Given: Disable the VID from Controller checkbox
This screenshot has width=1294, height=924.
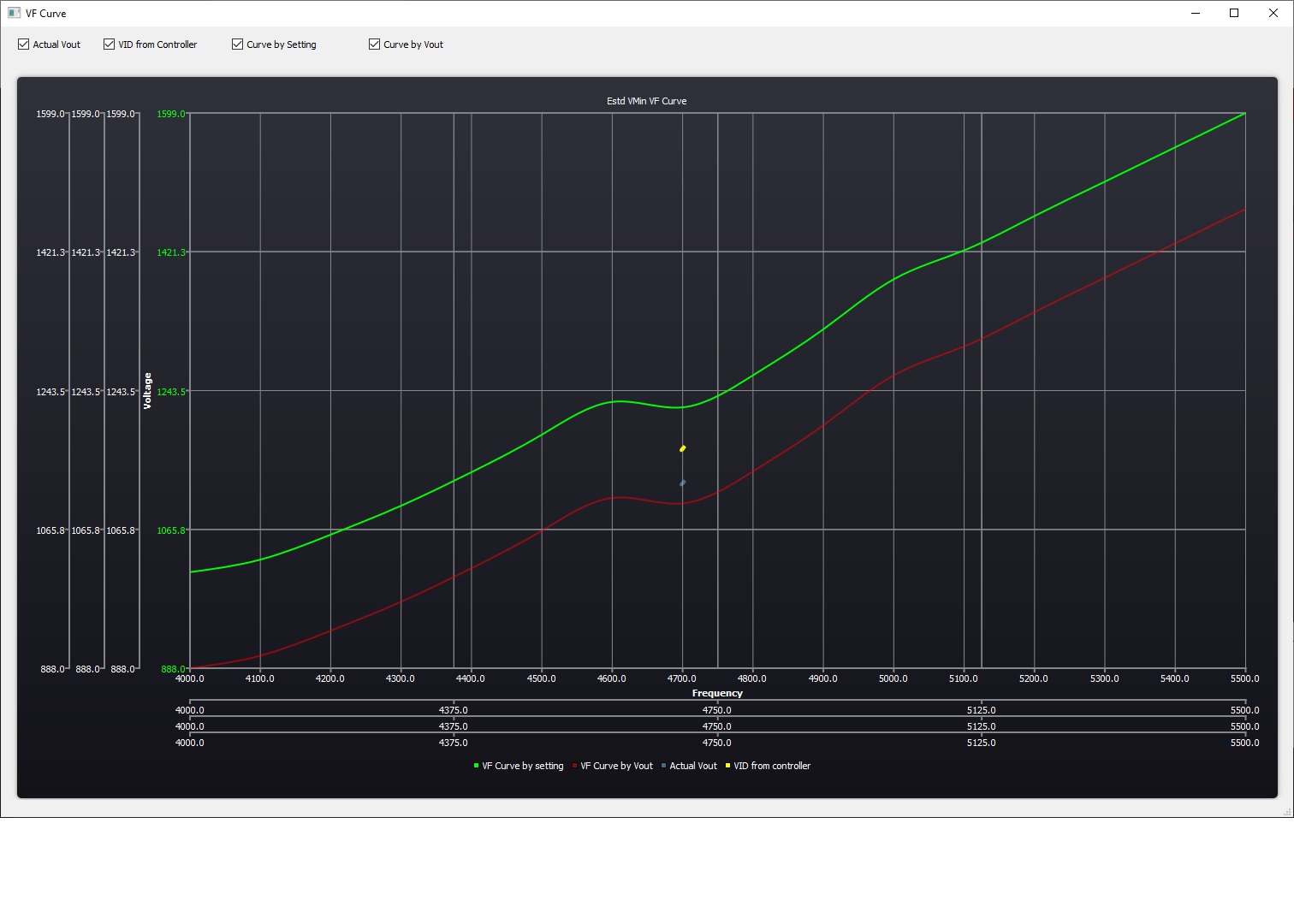Looking at the screenshot, I should click(109, 44).
